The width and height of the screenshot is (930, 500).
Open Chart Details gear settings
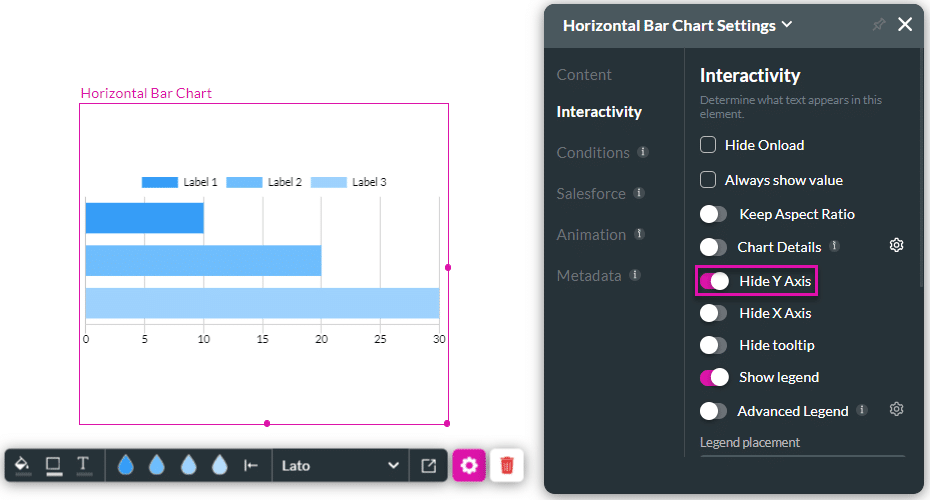(x=896, y=245)
